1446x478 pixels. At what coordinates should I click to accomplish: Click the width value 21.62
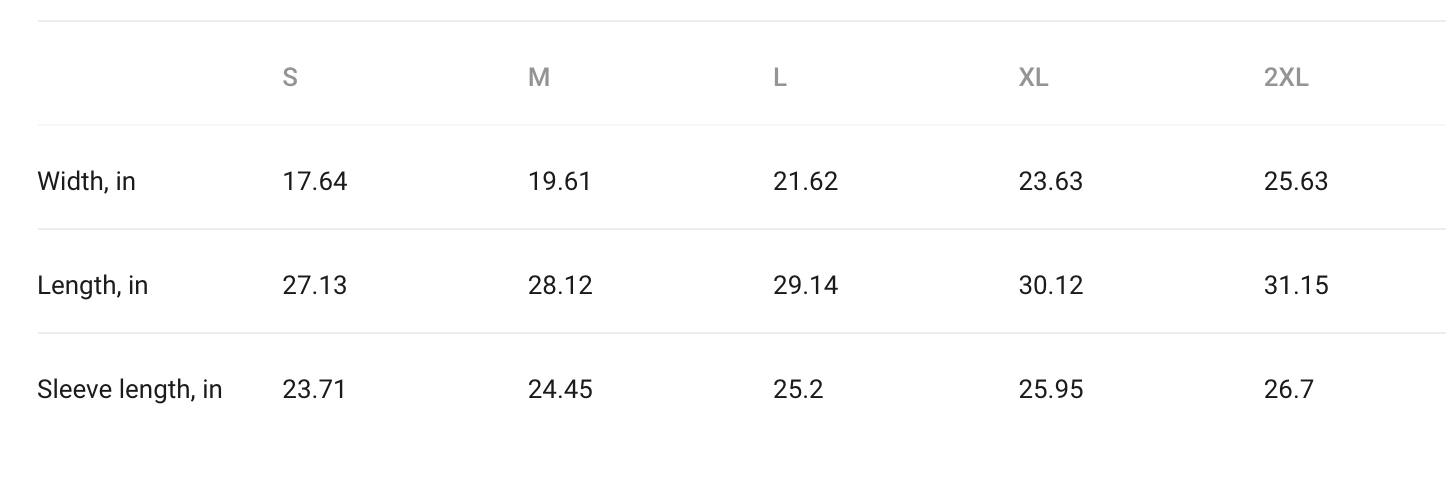pyautogui.click(x=806, y=182)
